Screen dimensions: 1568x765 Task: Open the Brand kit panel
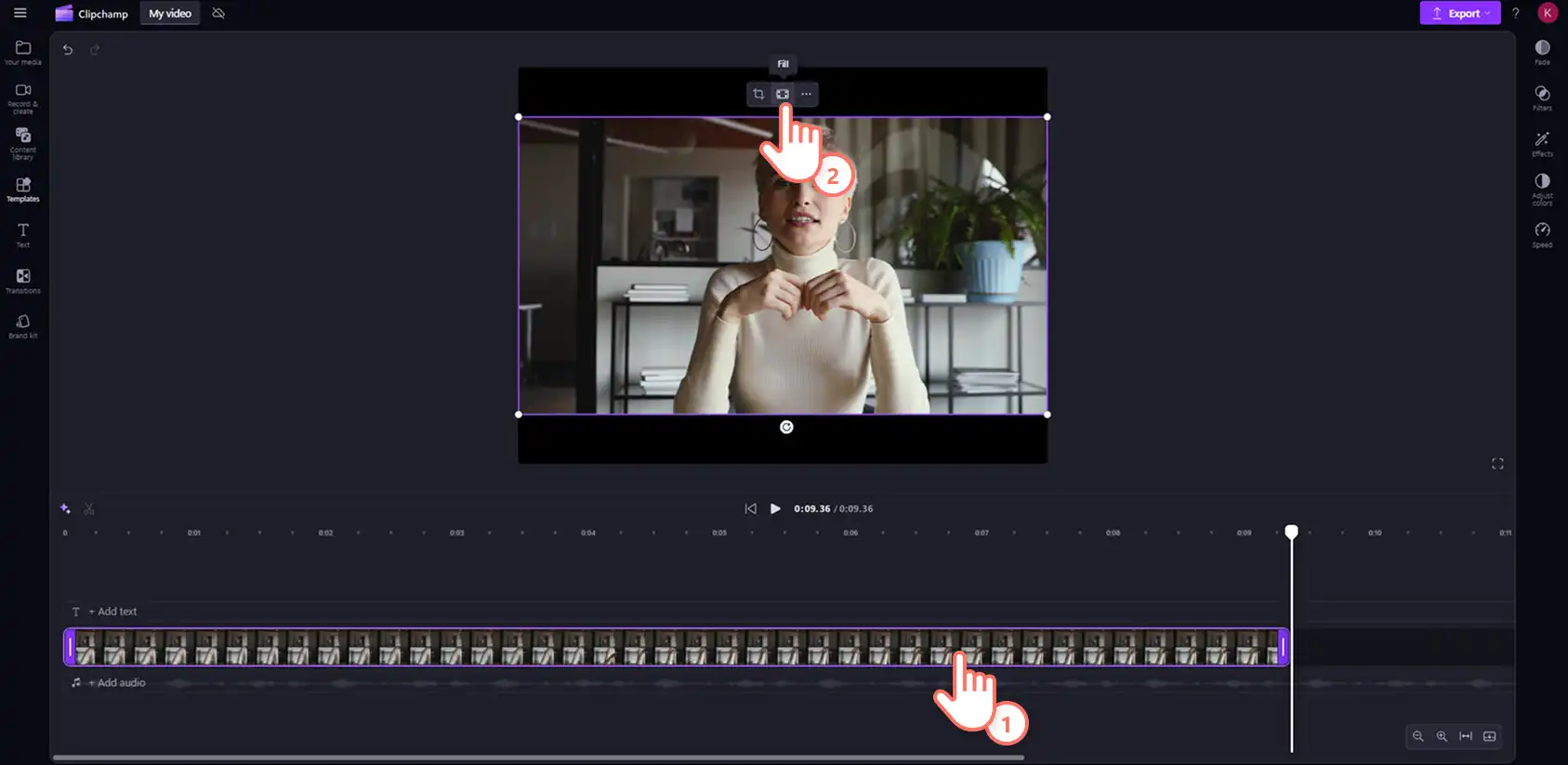coord(23,326)
